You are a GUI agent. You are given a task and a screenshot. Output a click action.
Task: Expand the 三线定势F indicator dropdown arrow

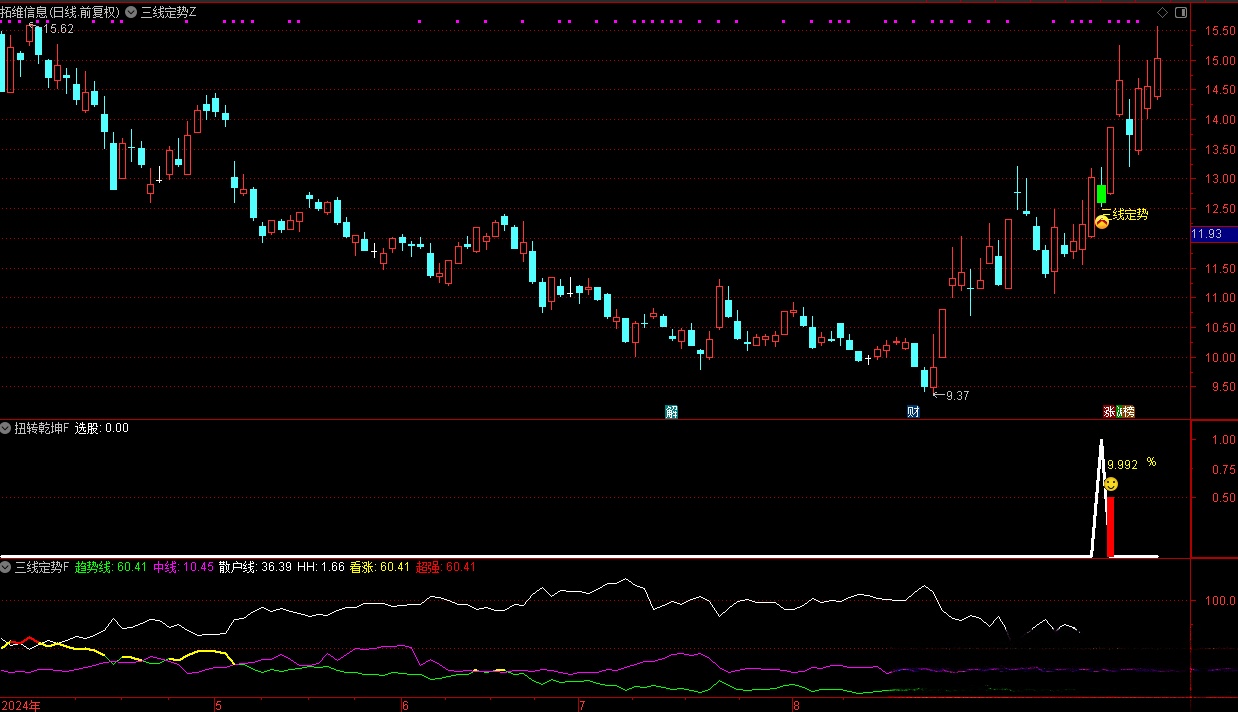point(6,567)
